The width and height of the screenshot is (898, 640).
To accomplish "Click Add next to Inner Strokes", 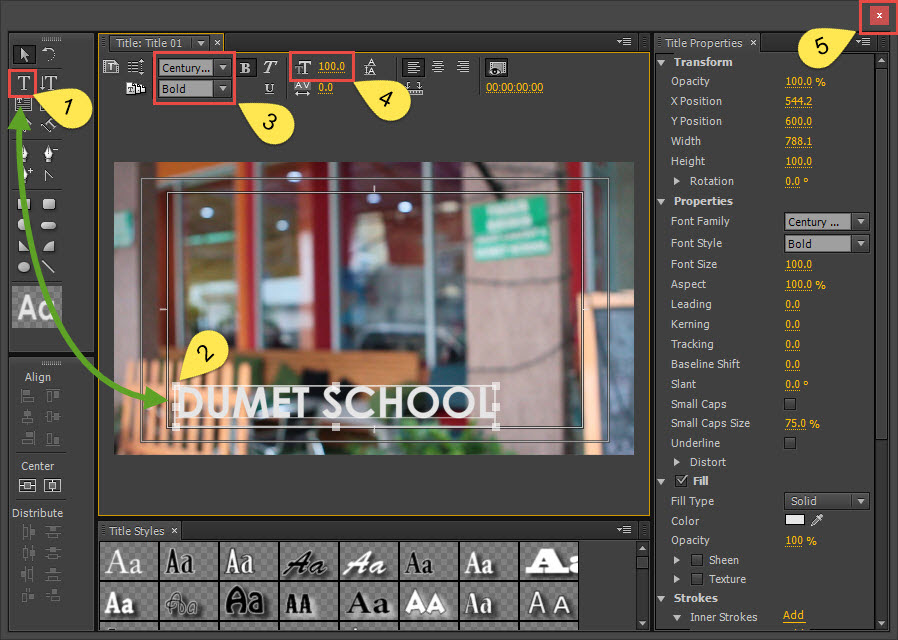I will (793, 615).
